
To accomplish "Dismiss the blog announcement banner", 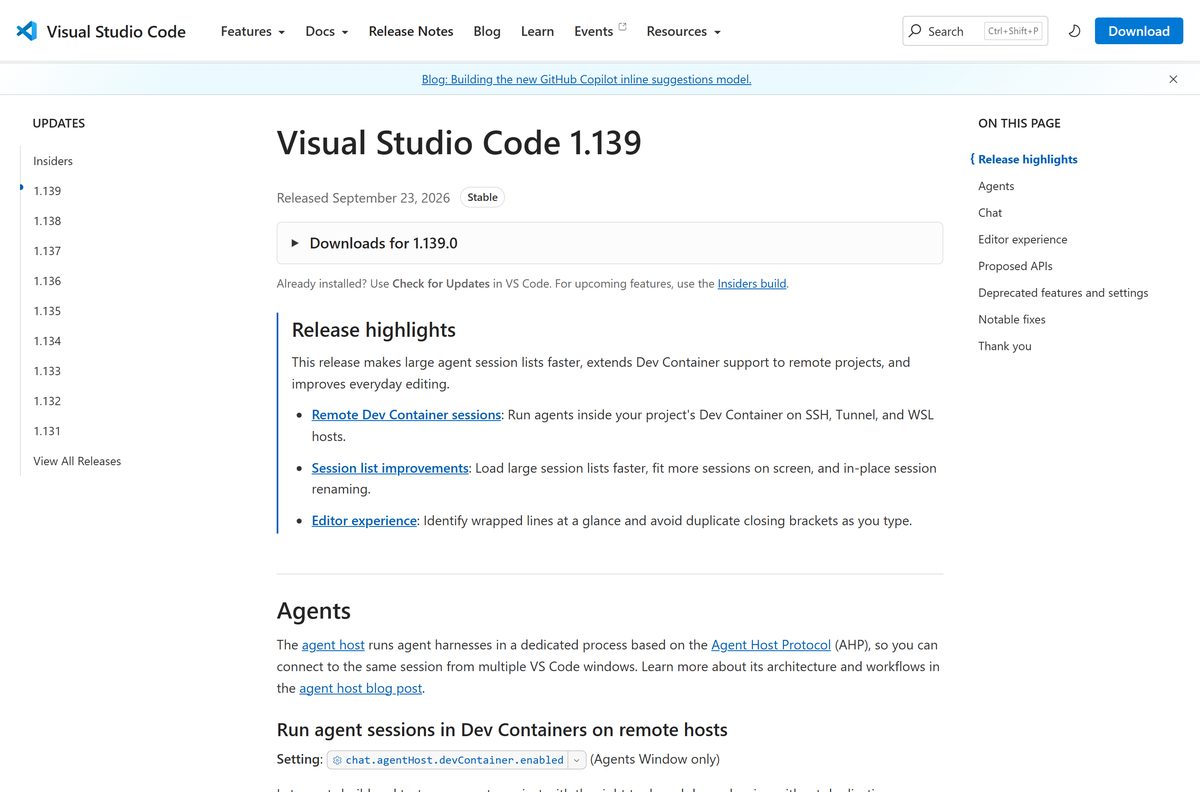I will [1173, 79].
